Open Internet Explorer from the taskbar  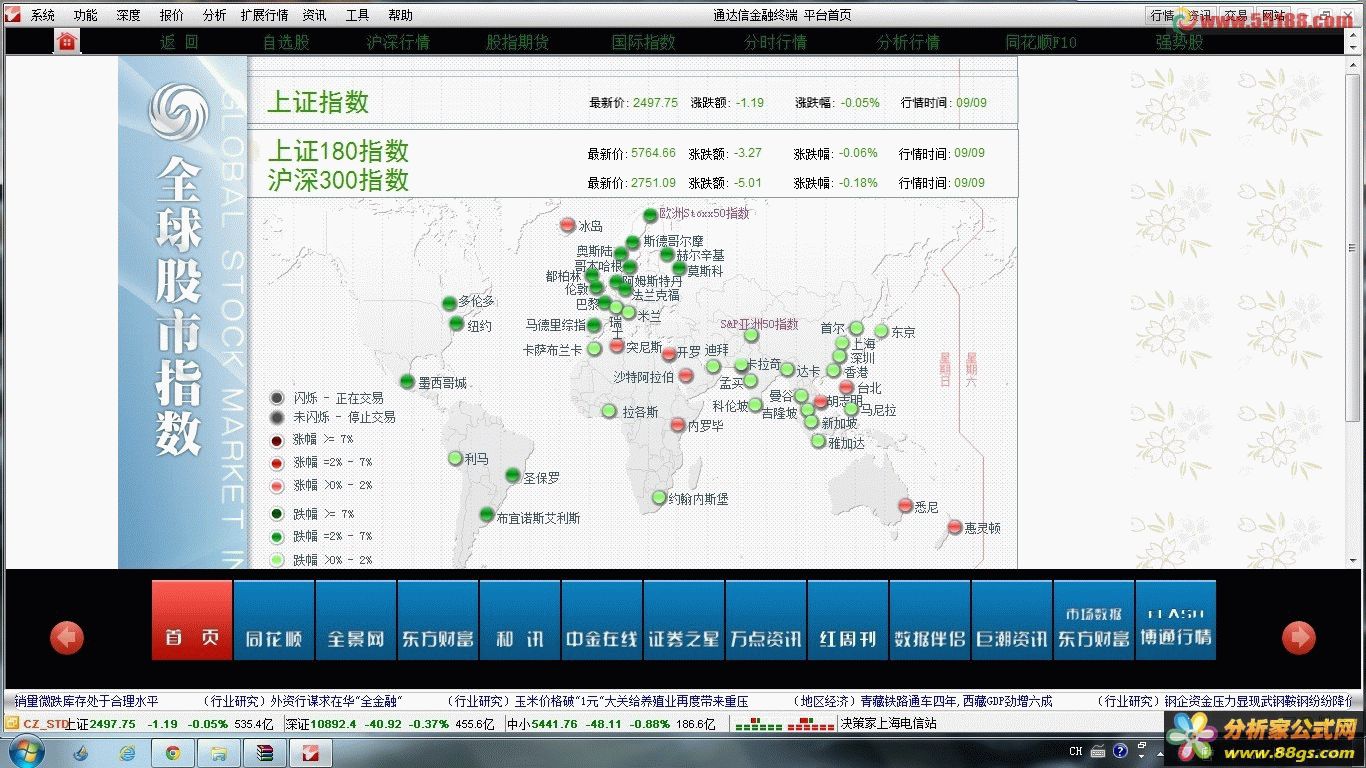coord(127,752)
